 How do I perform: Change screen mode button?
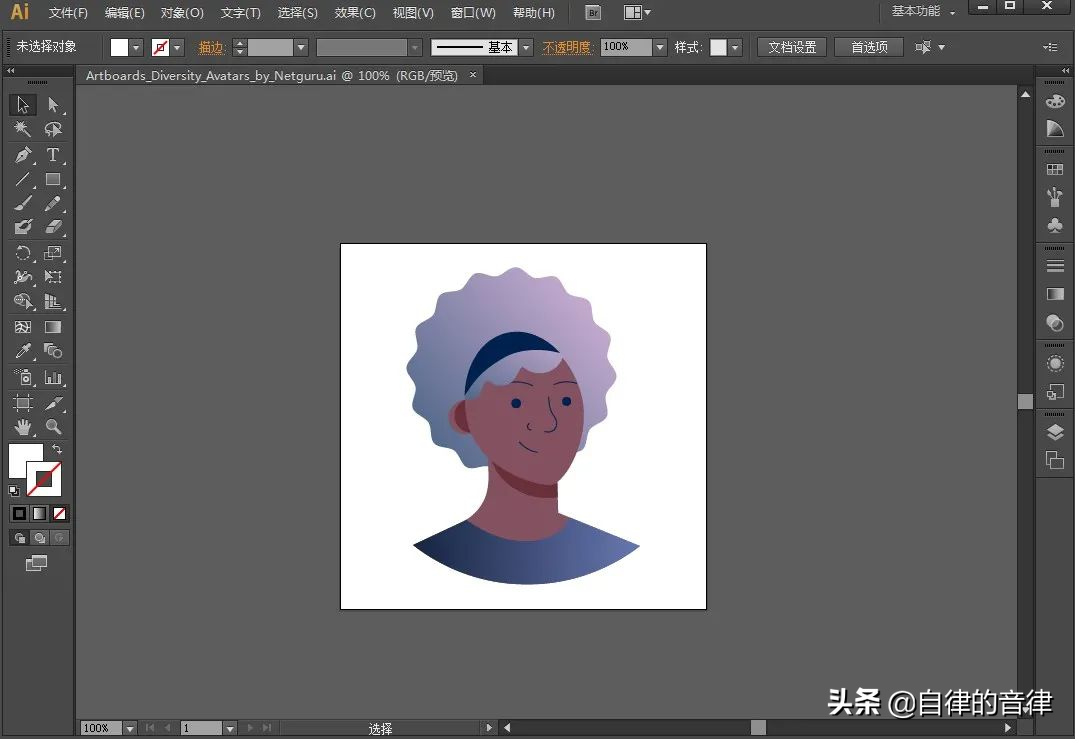(x=36, y=564)
